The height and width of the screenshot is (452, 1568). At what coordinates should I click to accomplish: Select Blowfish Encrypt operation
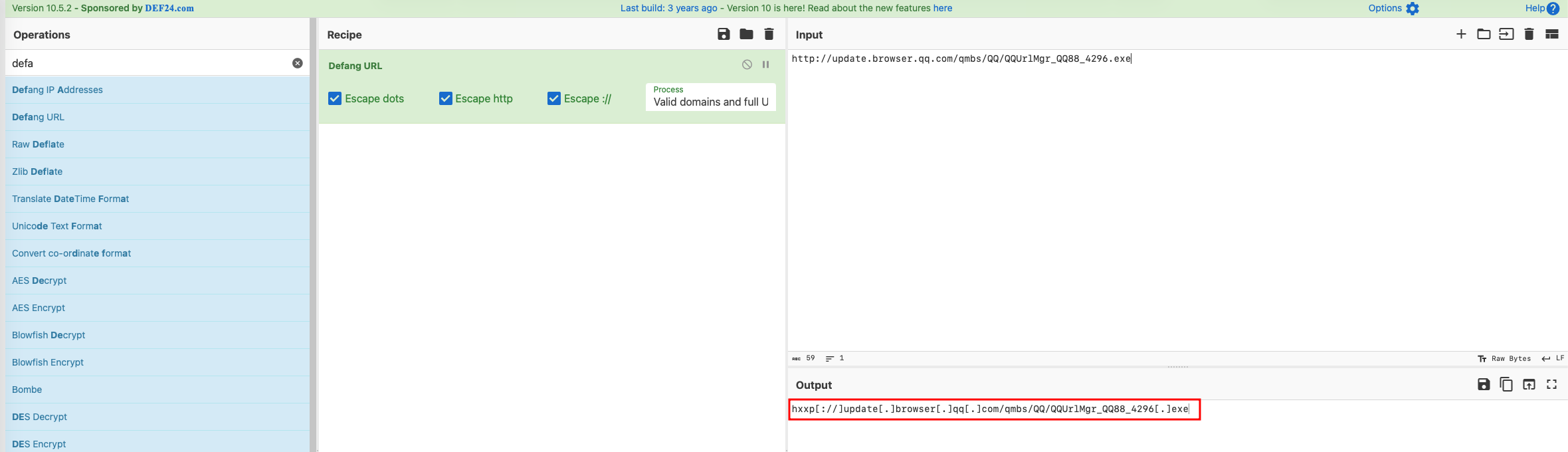pyautogui.click(x=157, y=362)
